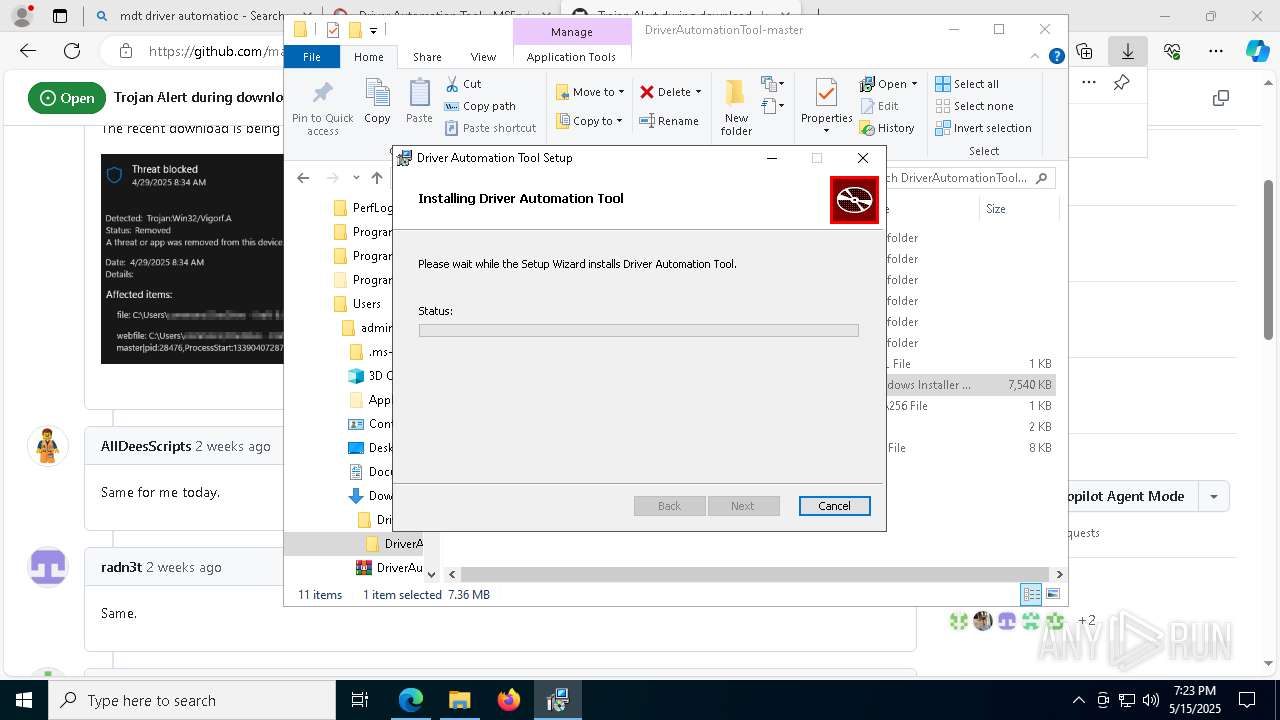The width and height of the screenshot is (1280, 720).
Task: Click Edit in the Explorer ribbon
Action: pyautogui.click(x=878, y=106)
